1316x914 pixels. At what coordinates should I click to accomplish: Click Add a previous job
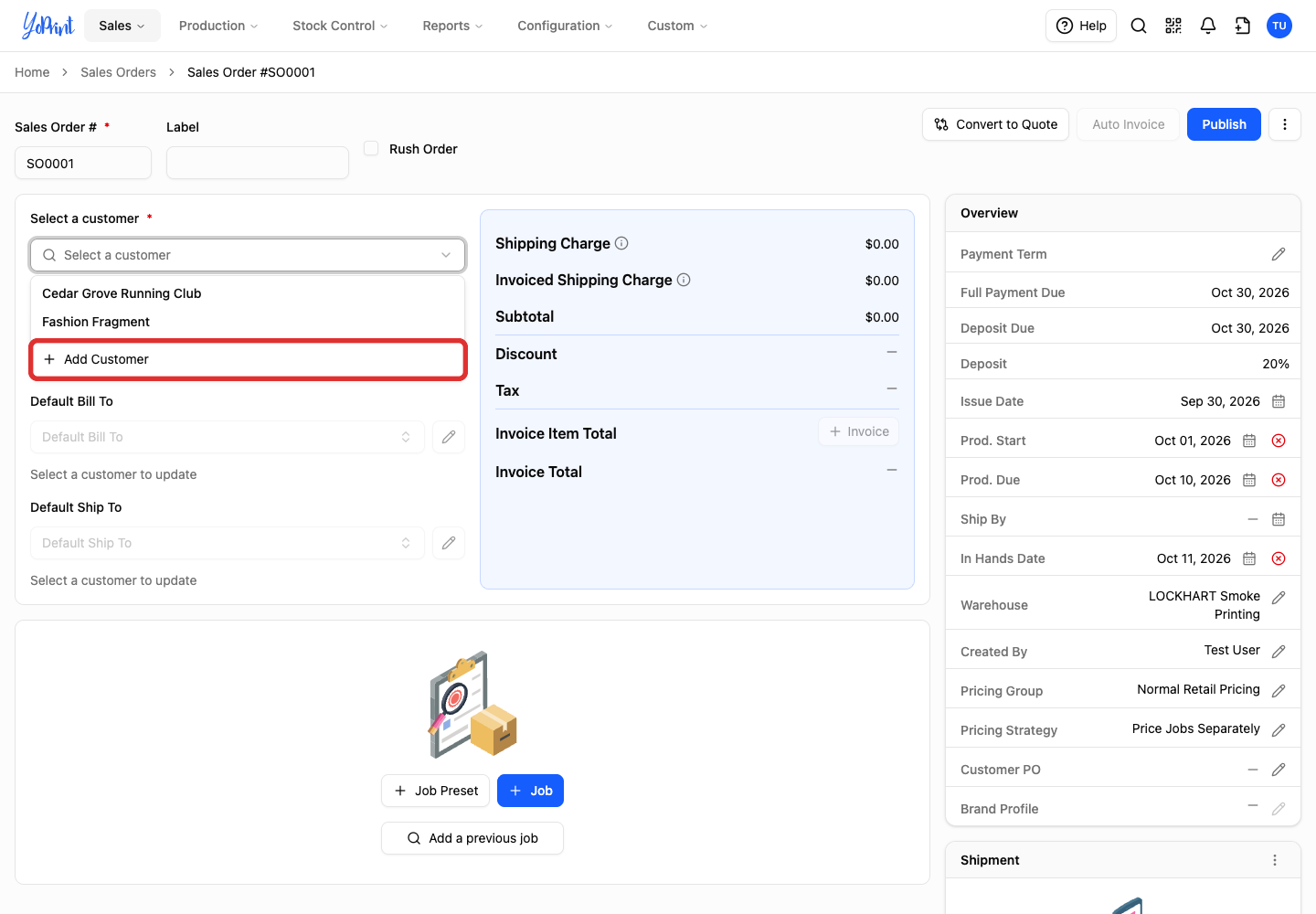pos(472,838)
